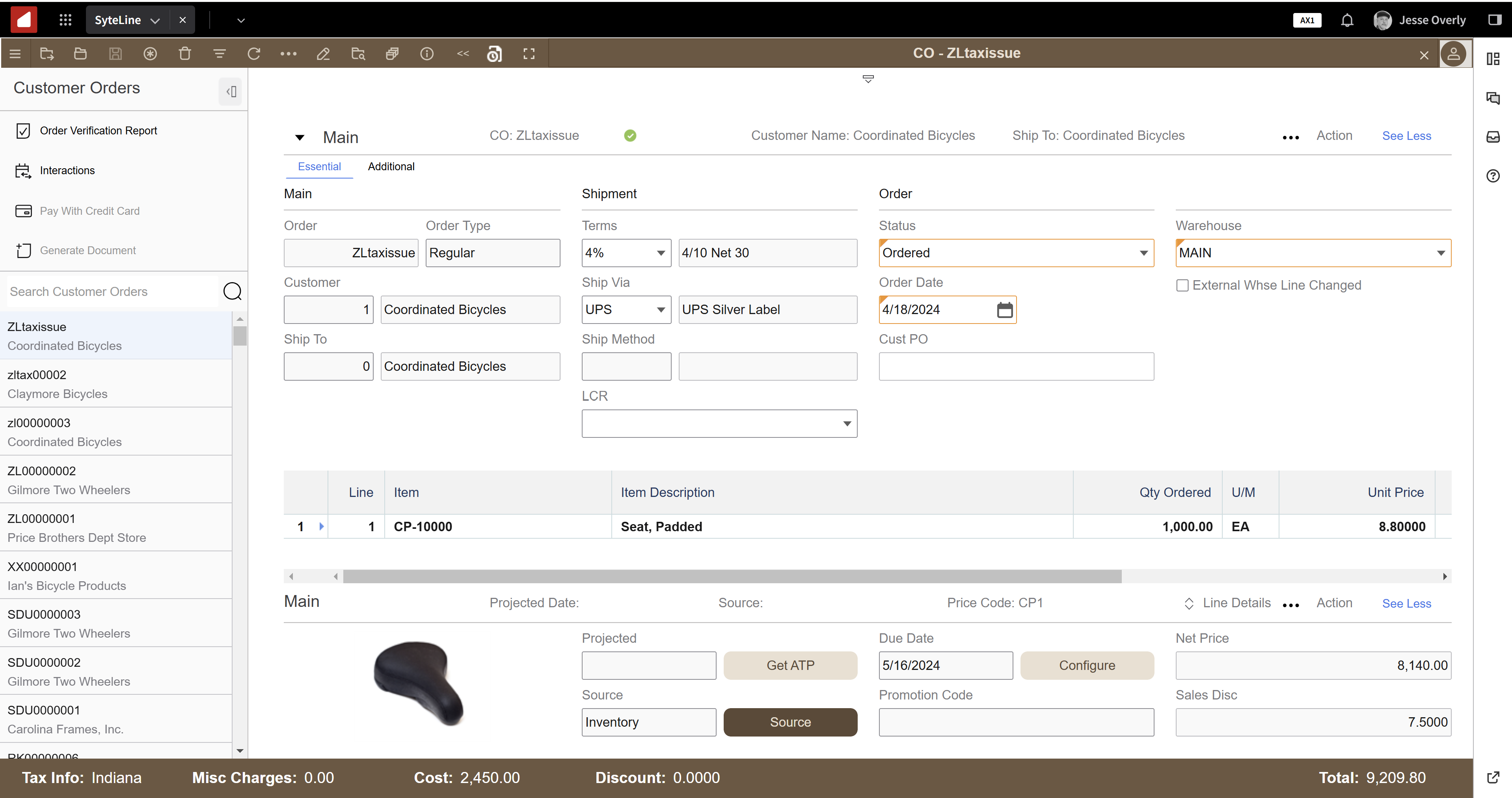Click the filter icon in toolbar

220,53
